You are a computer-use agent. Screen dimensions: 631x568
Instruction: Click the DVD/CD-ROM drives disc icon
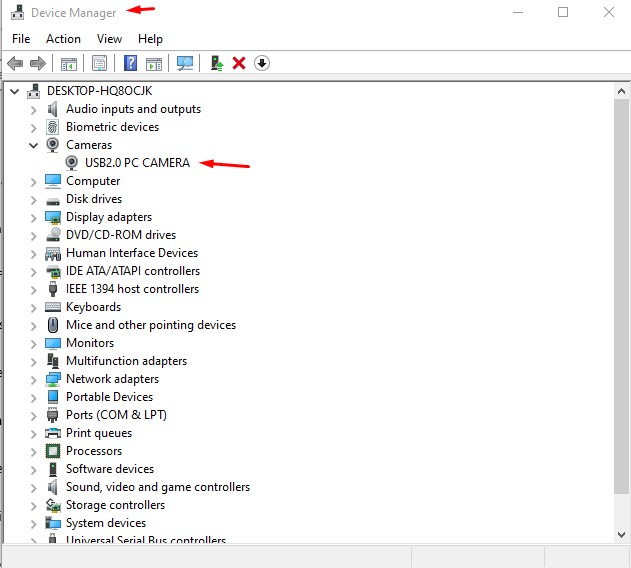[x=53, y=235]
